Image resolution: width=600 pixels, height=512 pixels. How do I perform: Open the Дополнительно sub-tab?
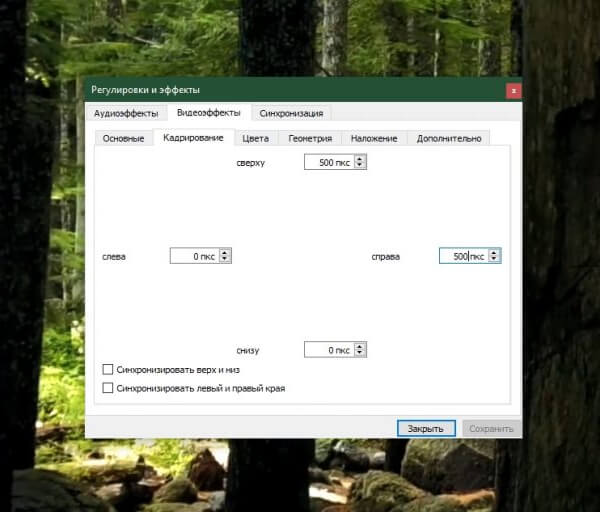[x=449, y=138]
